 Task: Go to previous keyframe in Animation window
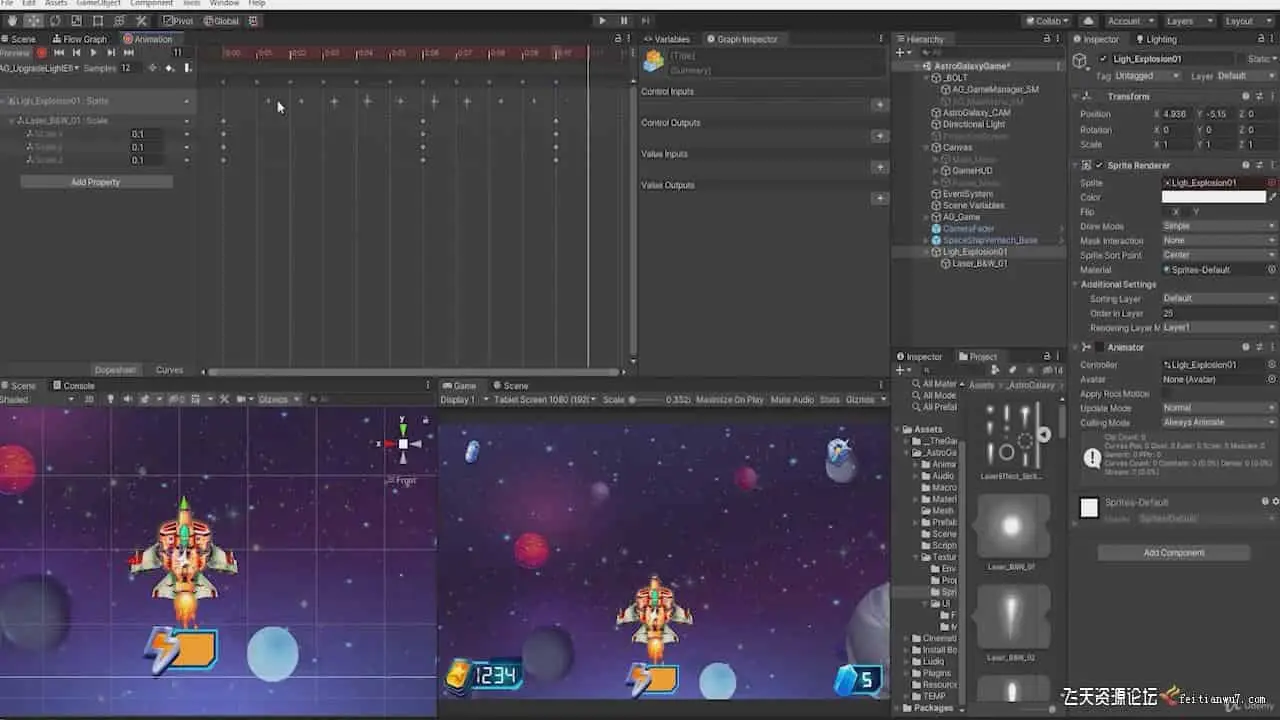(76, 52)
